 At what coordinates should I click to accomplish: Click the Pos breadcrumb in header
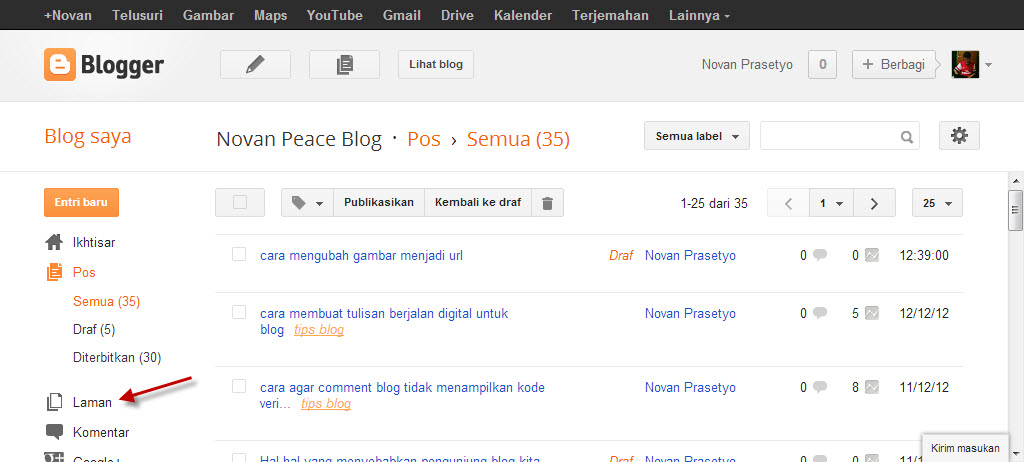(424, 139)
